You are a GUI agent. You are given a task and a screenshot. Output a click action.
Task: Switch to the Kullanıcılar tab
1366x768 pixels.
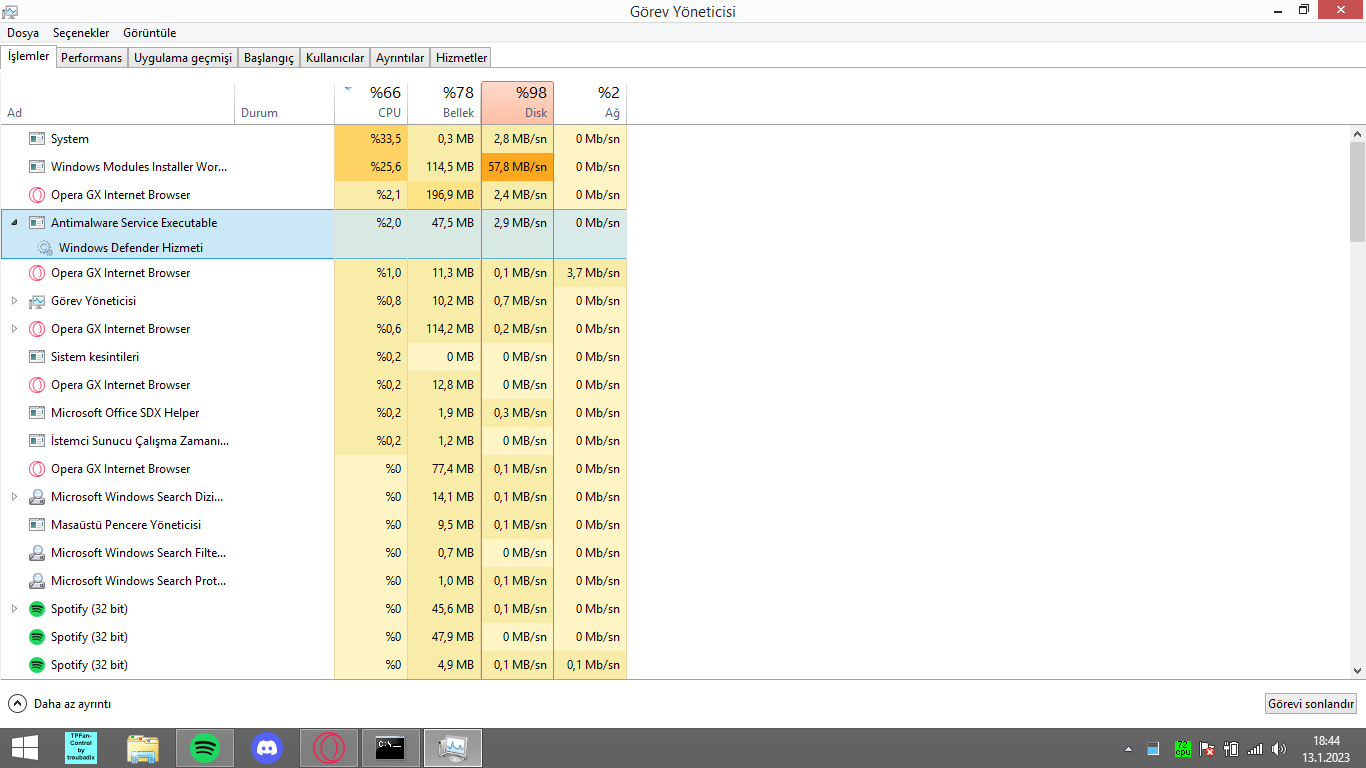pyautogui.click(x=335, y=58)
